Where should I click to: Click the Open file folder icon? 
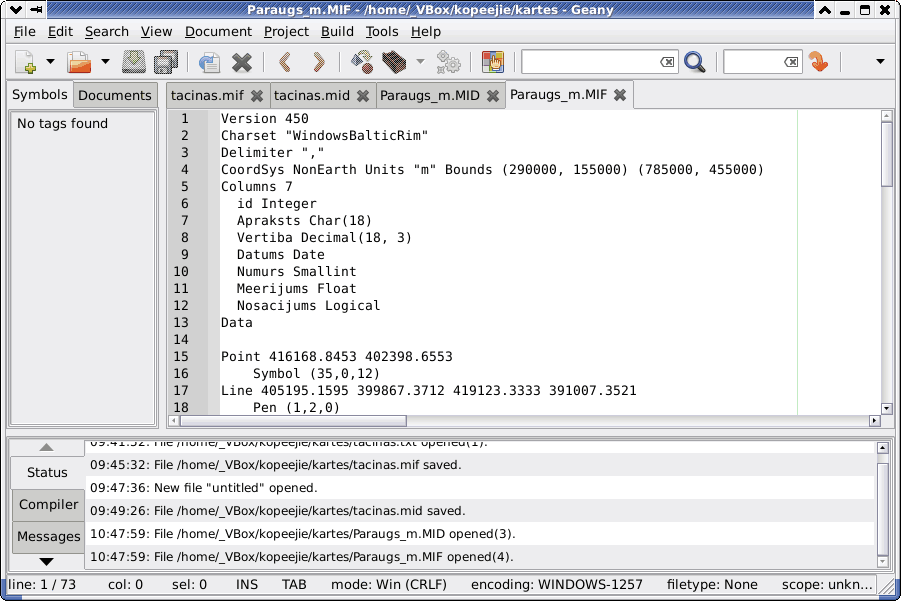(79, 62)
